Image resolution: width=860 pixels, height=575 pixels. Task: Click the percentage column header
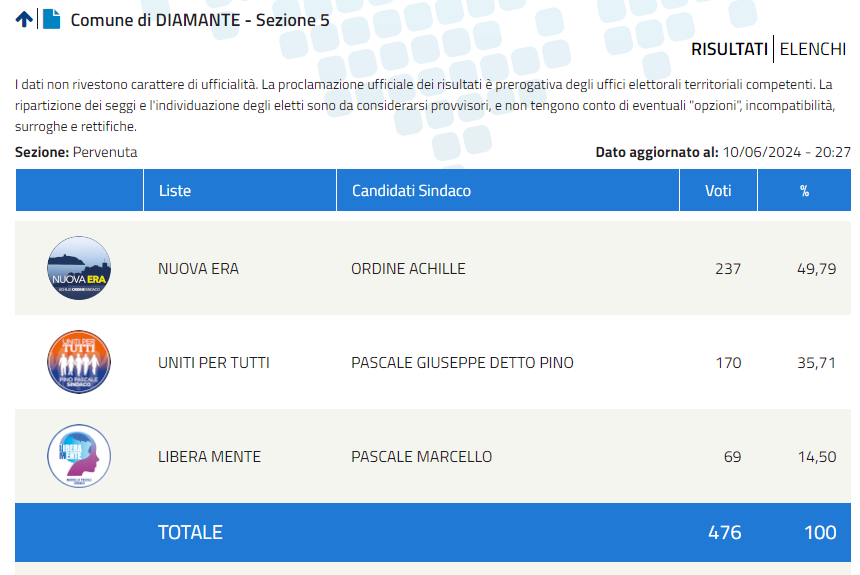coord(804,190)
